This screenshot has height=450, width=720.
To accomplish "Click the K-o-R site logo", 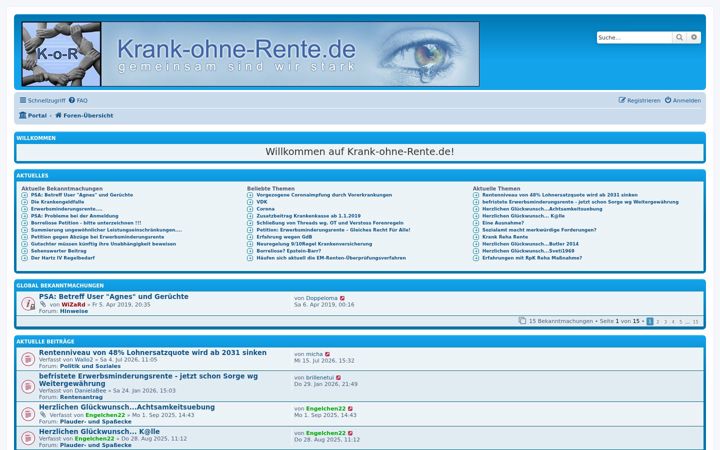I will click(61, 54).
